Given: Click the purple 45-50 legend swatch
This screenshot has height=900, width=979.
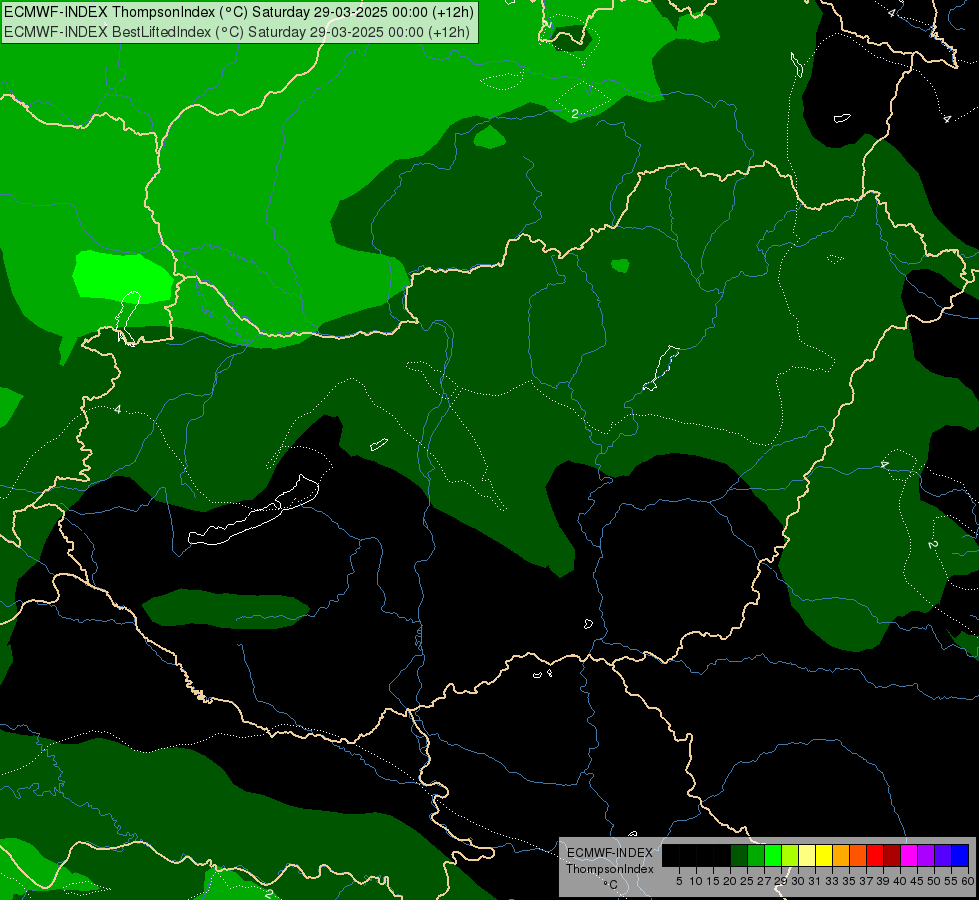Looking at the screenshot, I should pyautogui.click(x=925, y=855).
